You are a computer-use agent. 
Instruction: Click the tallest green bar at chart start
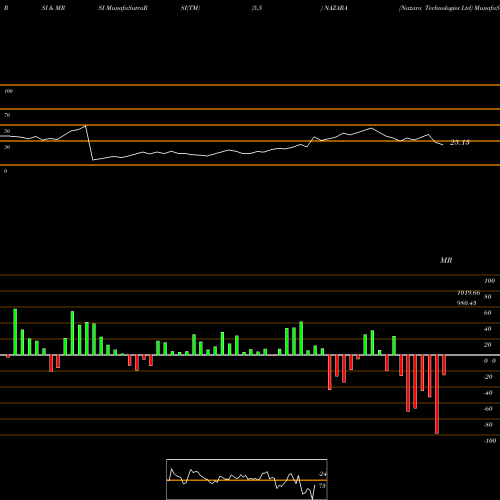(15, 332)
